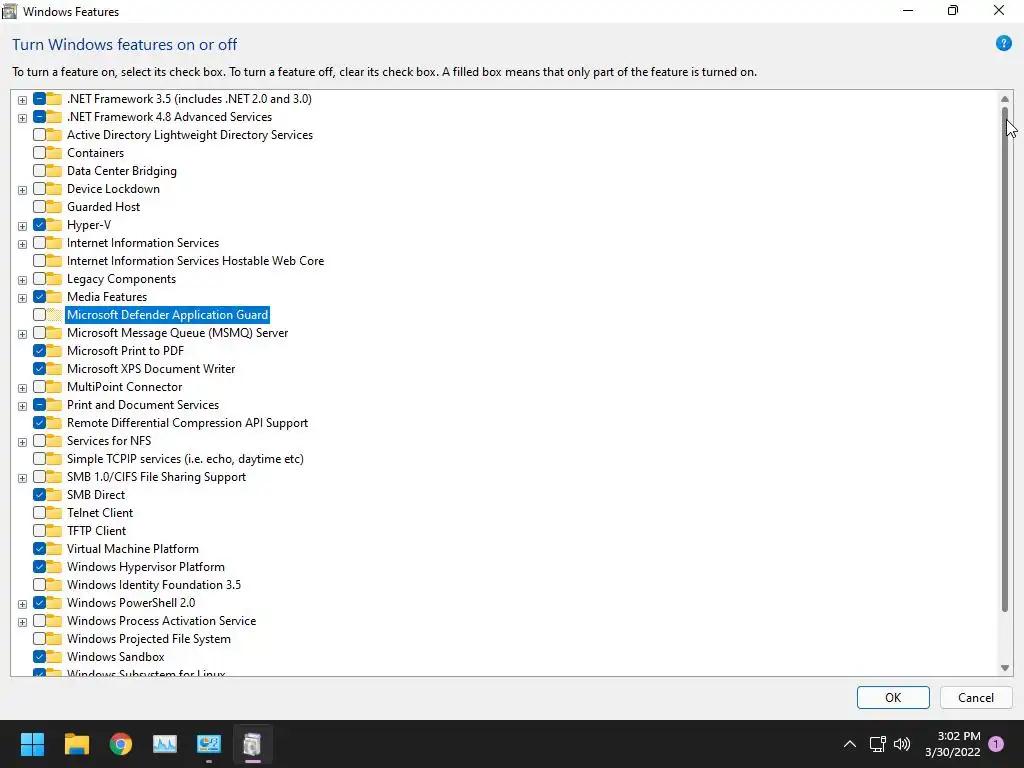Enable Telnet Client checkbox
1024x768 pixels.
point(39,513)
